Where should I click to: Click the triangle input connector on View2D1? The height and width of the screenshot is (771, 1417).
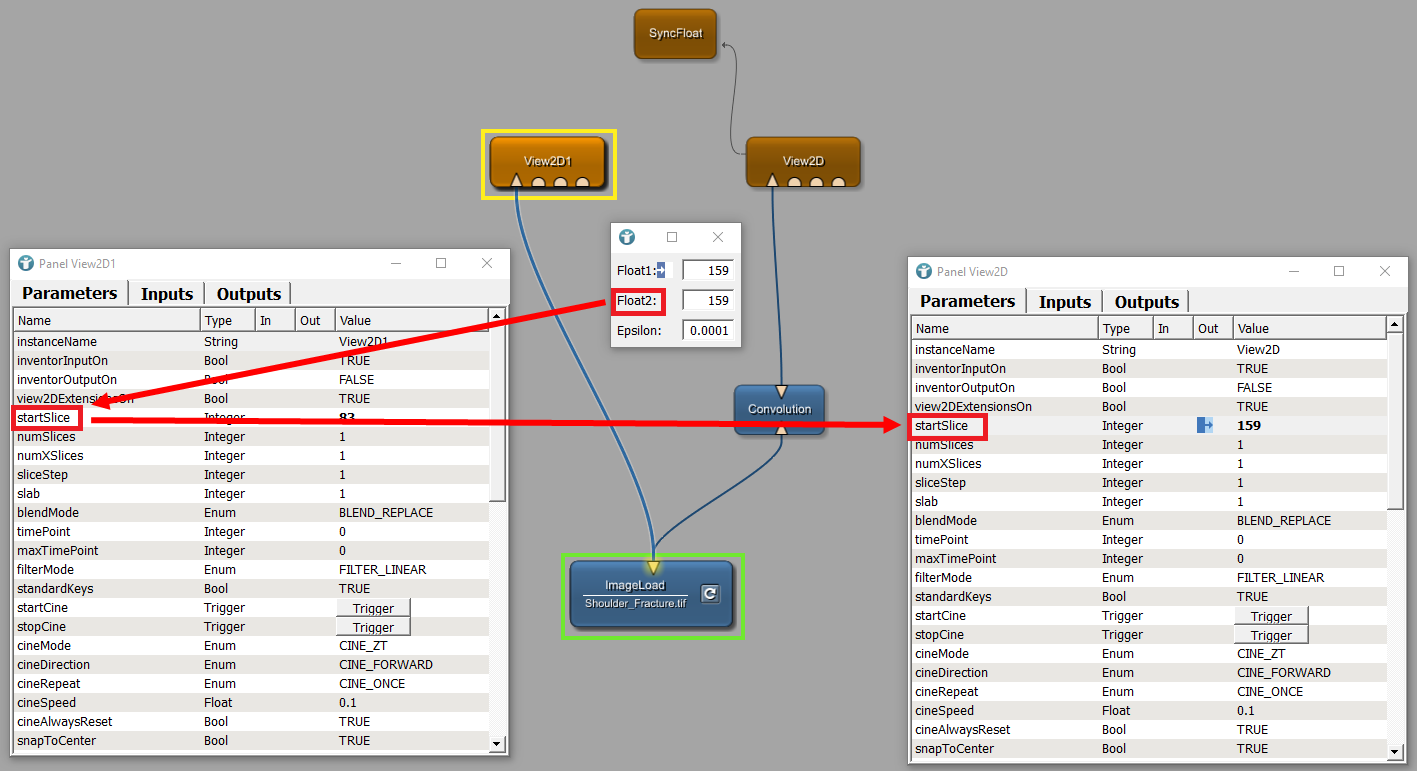pos(516,181)
